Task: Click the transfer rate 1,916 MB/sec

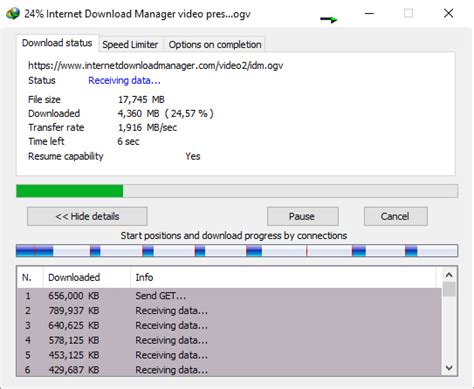Action: coord(147,127)
